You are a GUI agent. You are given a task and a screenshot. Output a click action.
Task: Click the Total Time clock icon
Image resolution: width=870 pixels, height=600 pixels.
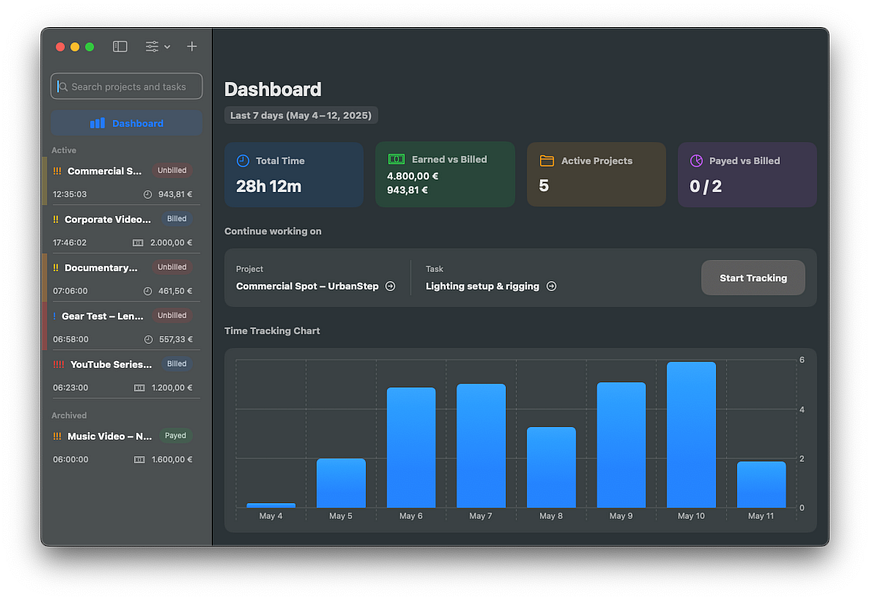coord(243,161)
